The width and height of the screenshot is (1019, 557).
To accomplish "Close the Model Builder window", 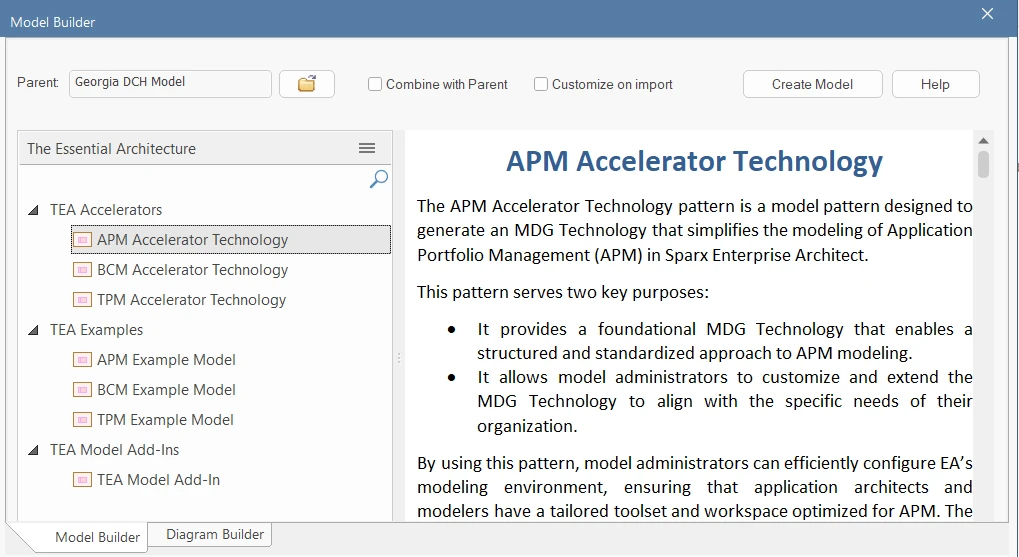I will click(987, 14).
